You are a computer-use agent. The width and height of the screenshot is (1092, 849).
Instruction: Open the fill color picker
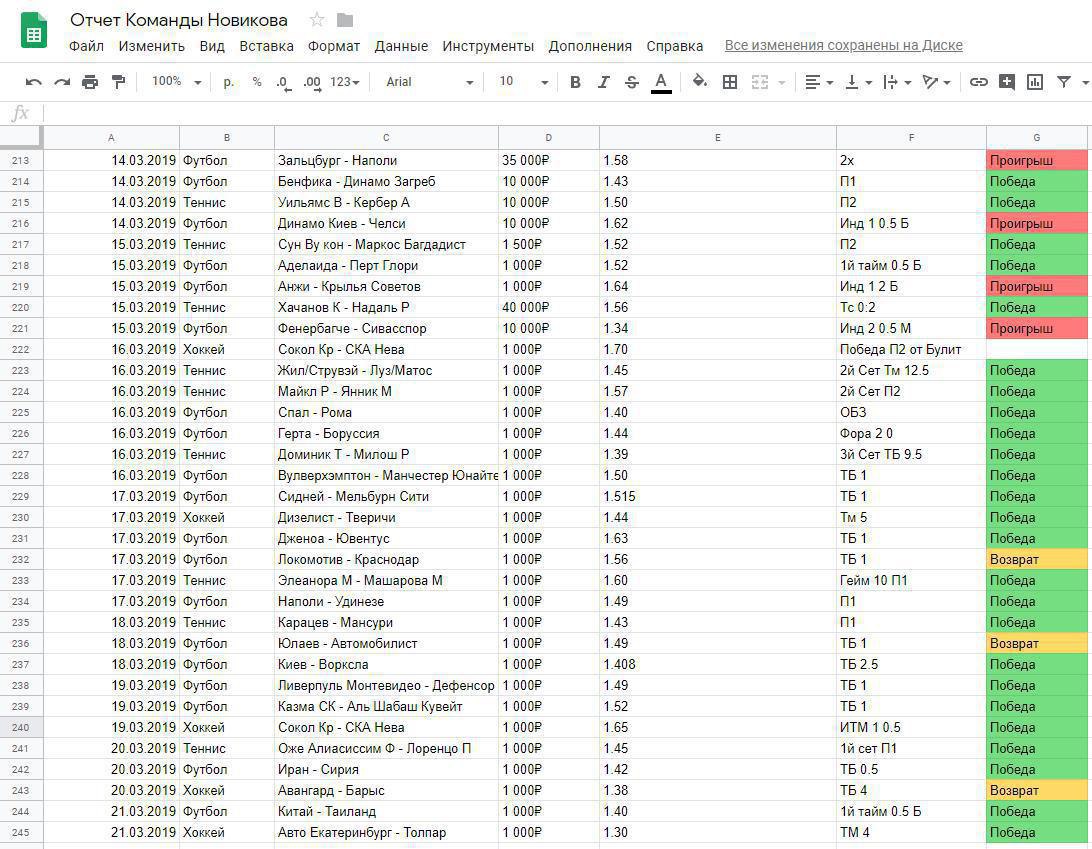(700, 81)
